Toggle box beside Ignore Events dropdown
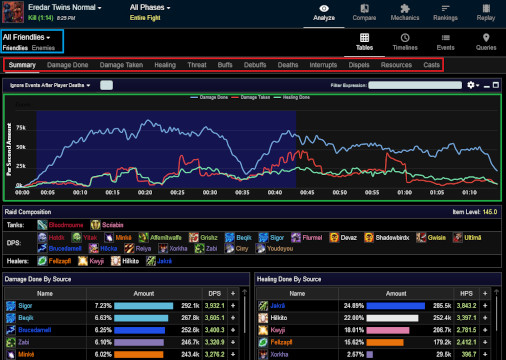The image size is (506, 360). pos(106,85)
